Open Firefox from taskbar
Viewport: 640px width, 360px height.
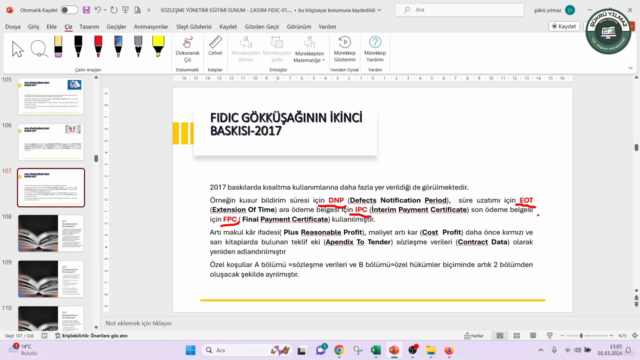[449, 350]
